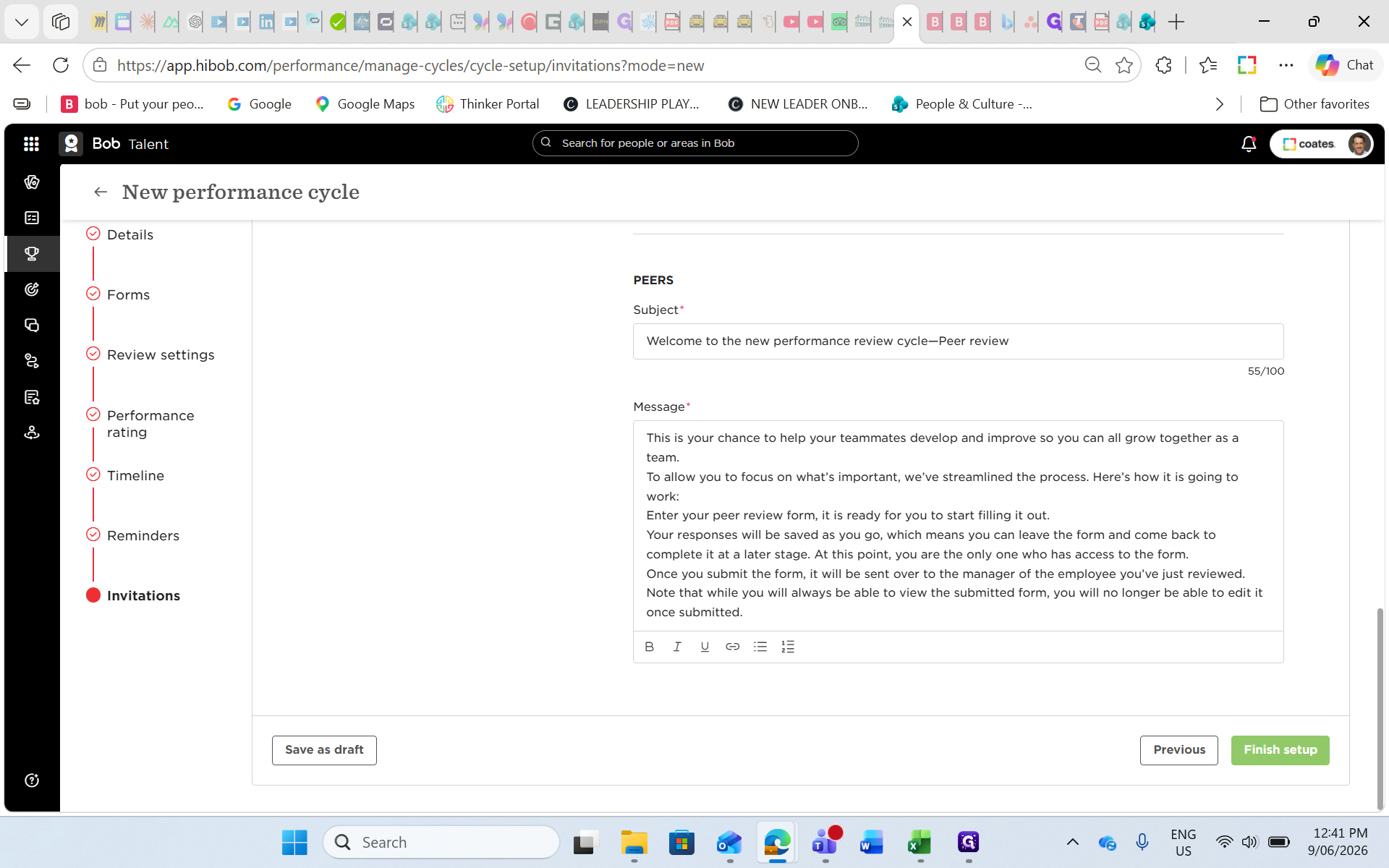Open the notifications bell

pyautogui.click(x=1249, y=144)
